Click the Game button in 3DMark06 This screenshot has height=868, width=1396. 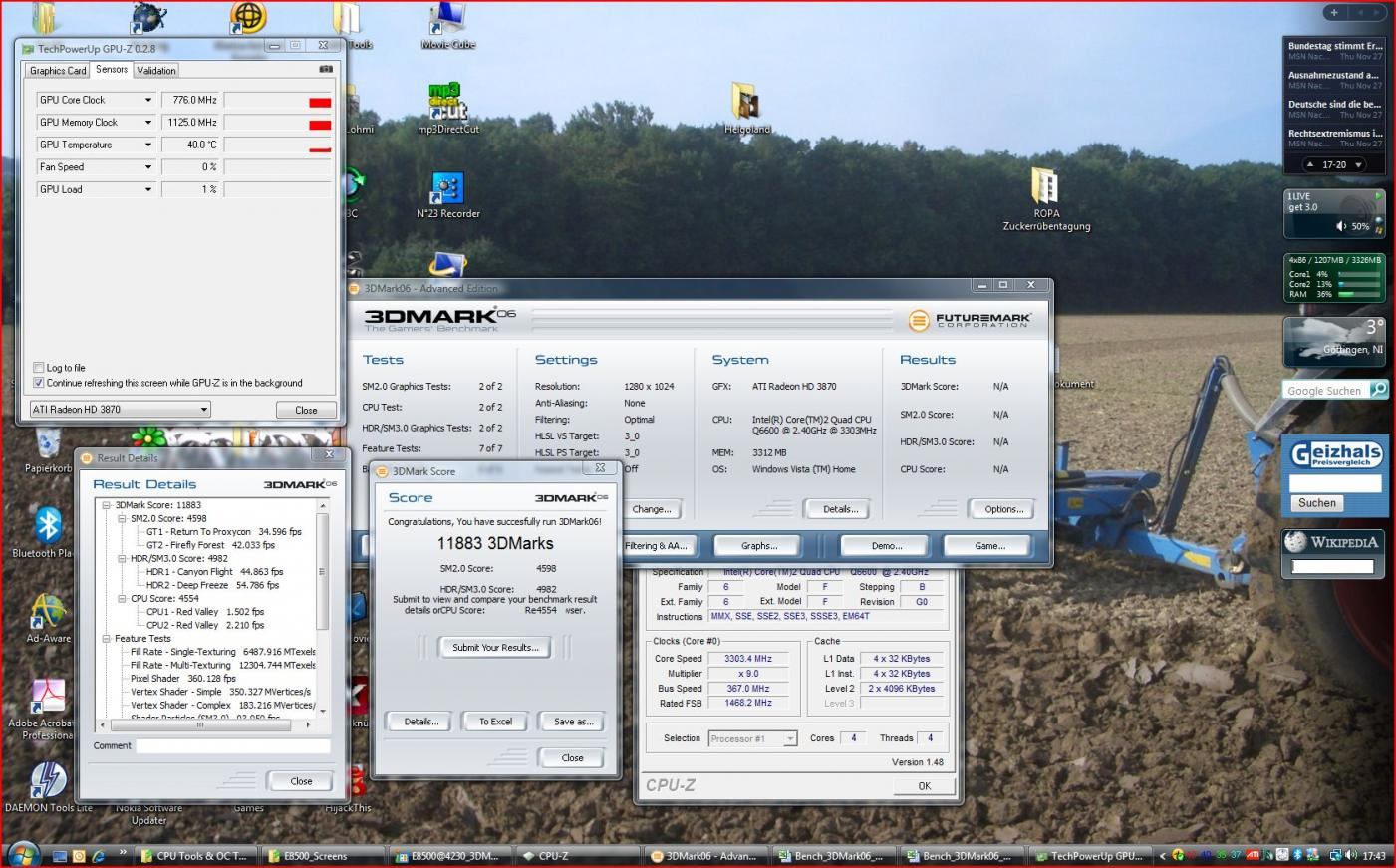(x=988, y=546)
